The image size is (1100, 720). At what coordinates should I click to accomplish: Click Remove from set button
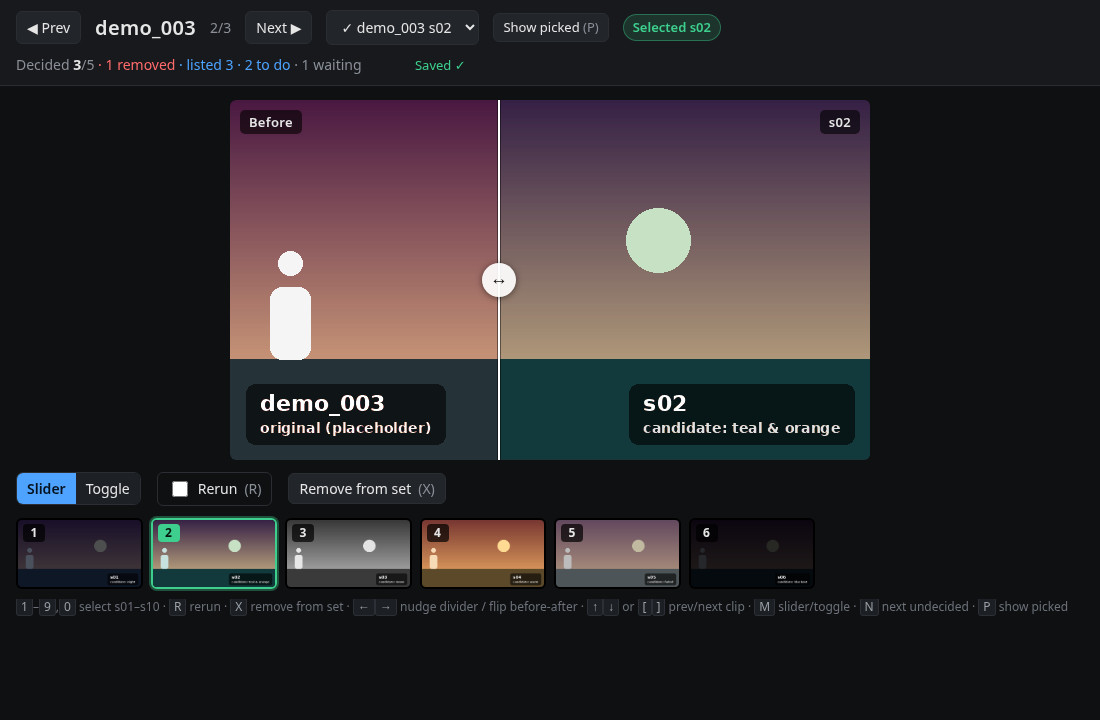point(367,489)
